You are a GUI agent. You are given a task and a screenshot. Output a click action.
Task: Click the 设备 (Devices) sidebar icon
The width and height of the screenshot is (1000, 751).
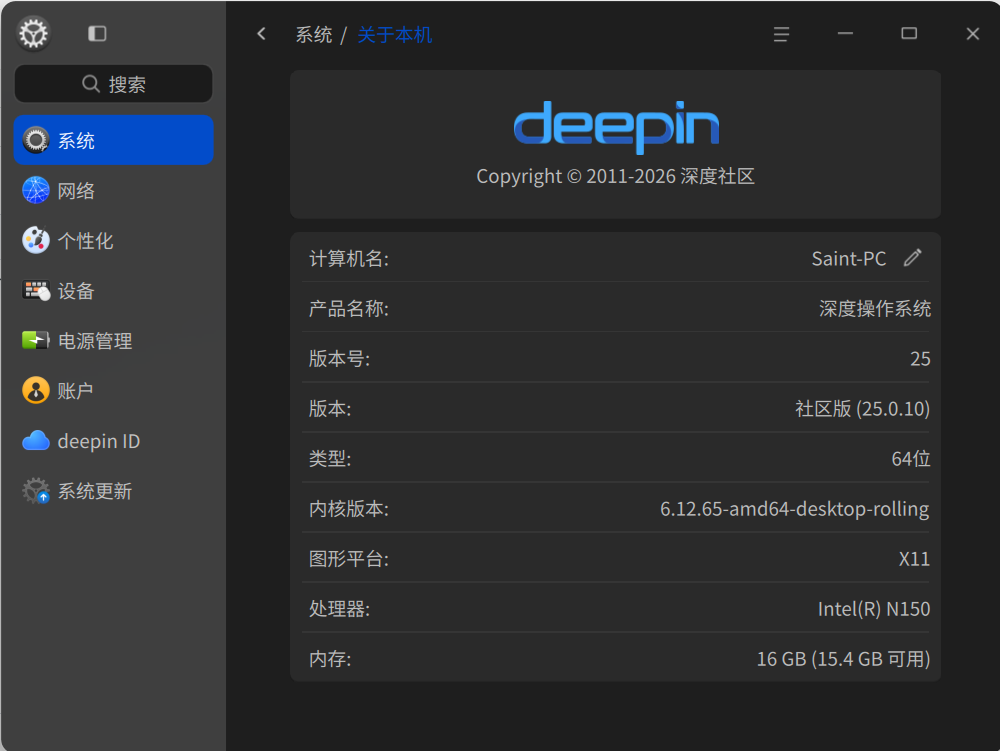click(34, 291)
